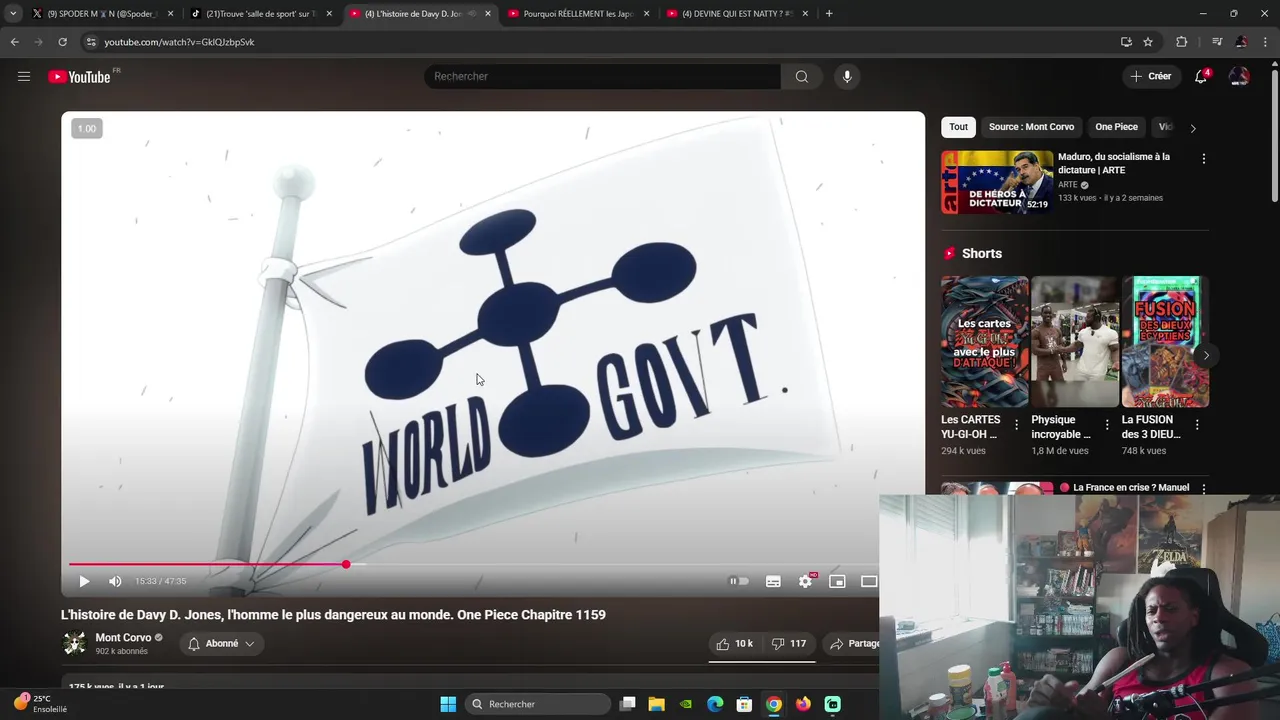The width and height of the screenshot is (1280, 720).
Task: Open a new browser tab
Action: tap(829, 14)
